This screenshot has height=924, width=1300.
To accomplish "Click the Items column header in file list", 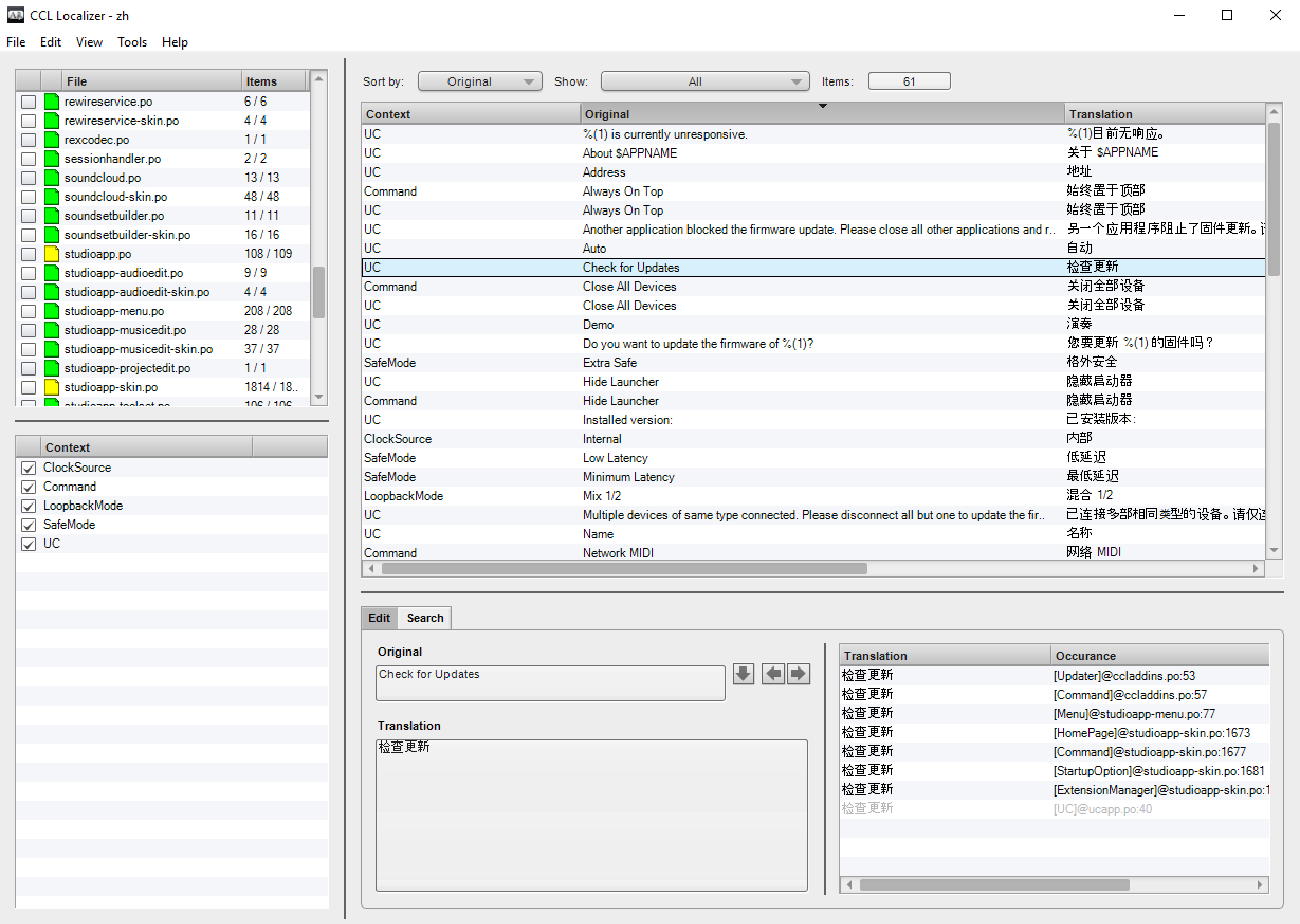I will pos(273,82).
